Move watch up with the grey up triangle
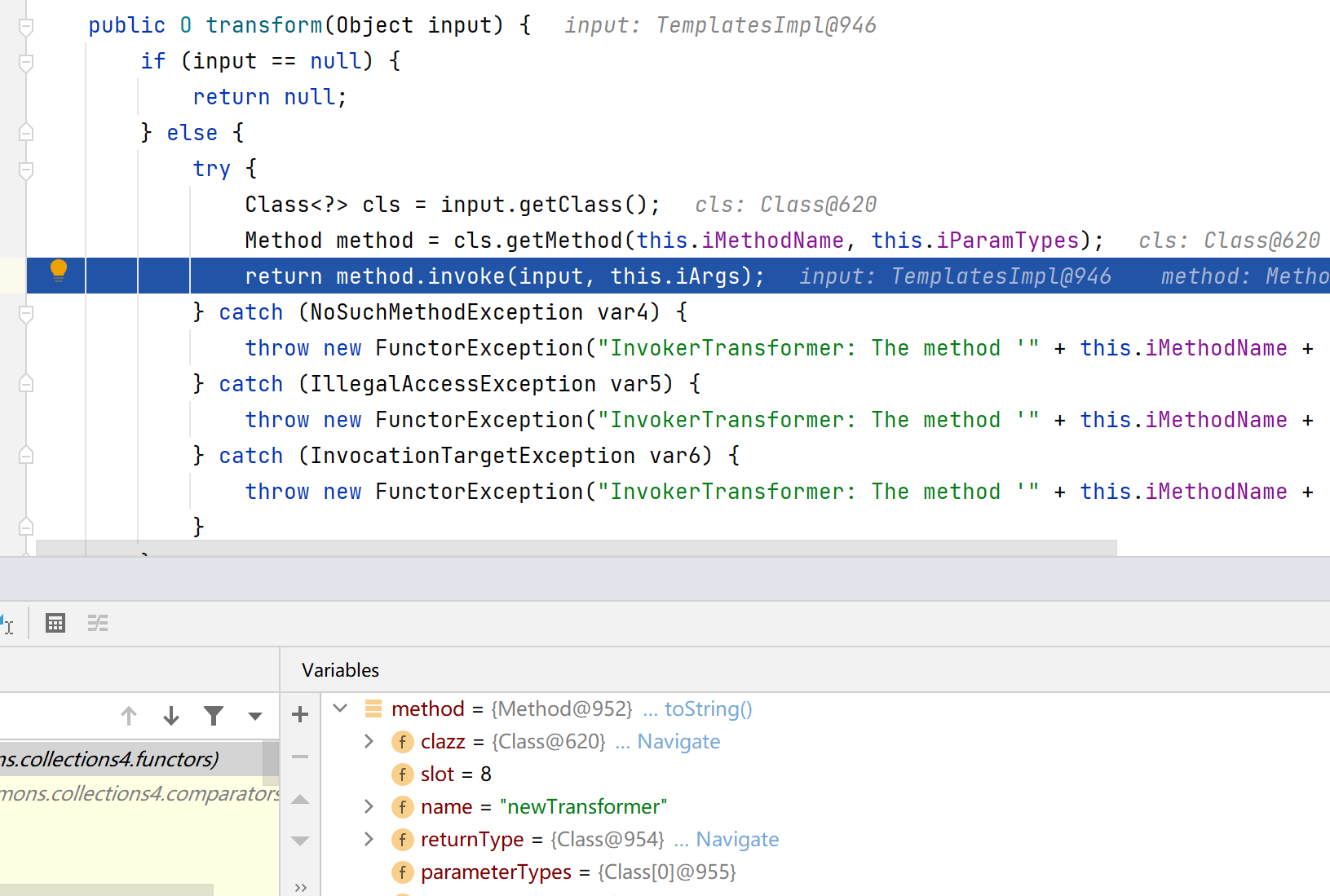Image resolution: width=1330 pixels, height=896 pixels. tap(300, 799)
